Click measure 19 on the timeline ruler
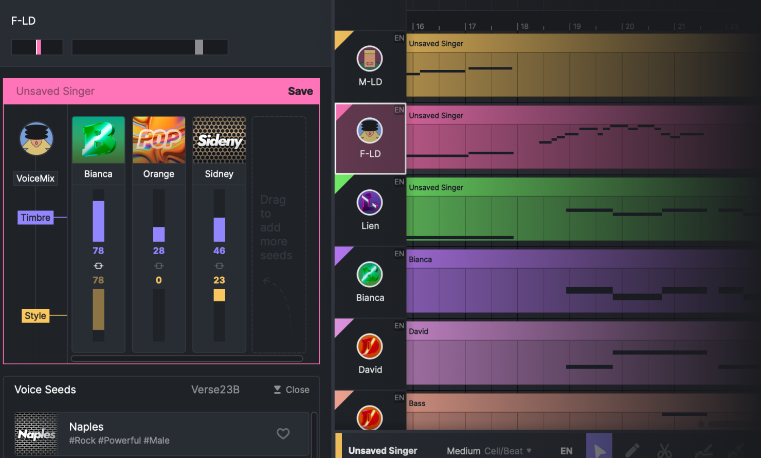The width and height of the screenshot is (761, 458). pos(575,26)
